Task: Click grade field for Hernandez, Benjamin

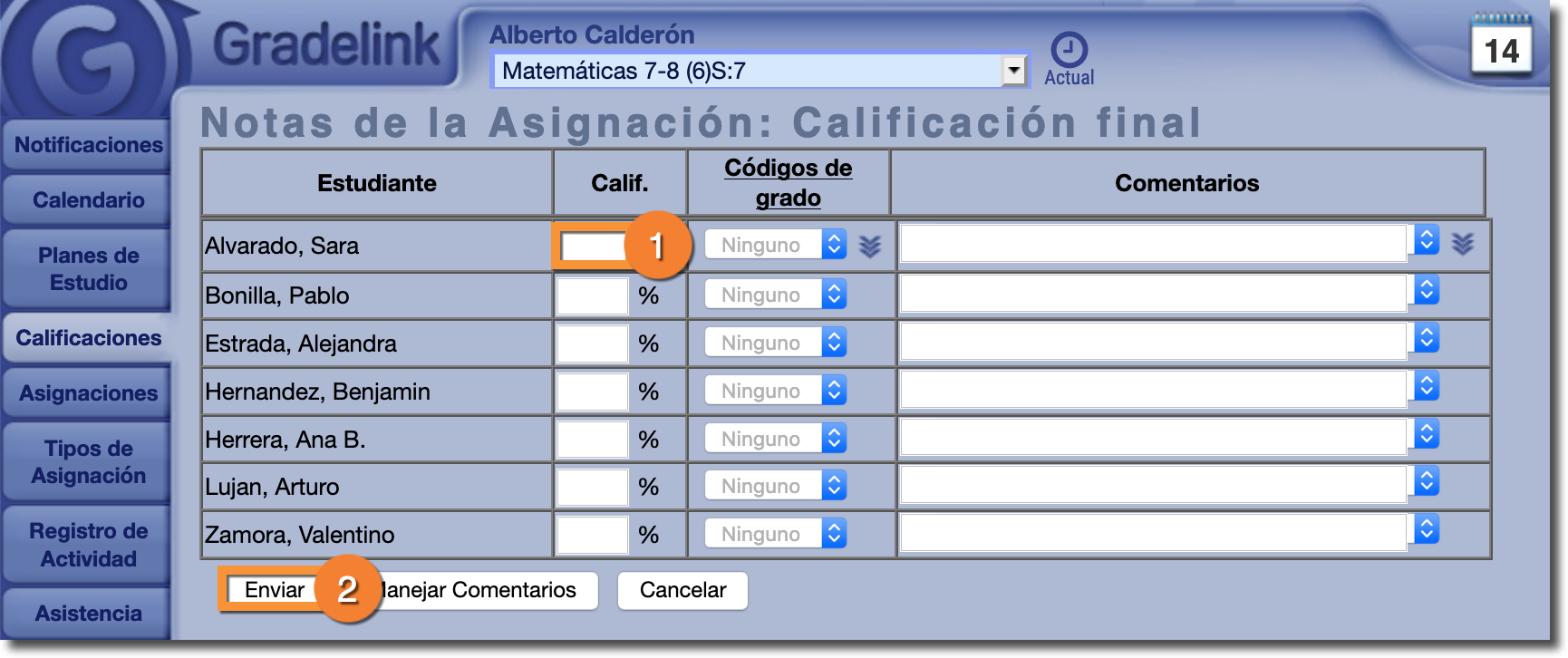Action: click(592, 392)
